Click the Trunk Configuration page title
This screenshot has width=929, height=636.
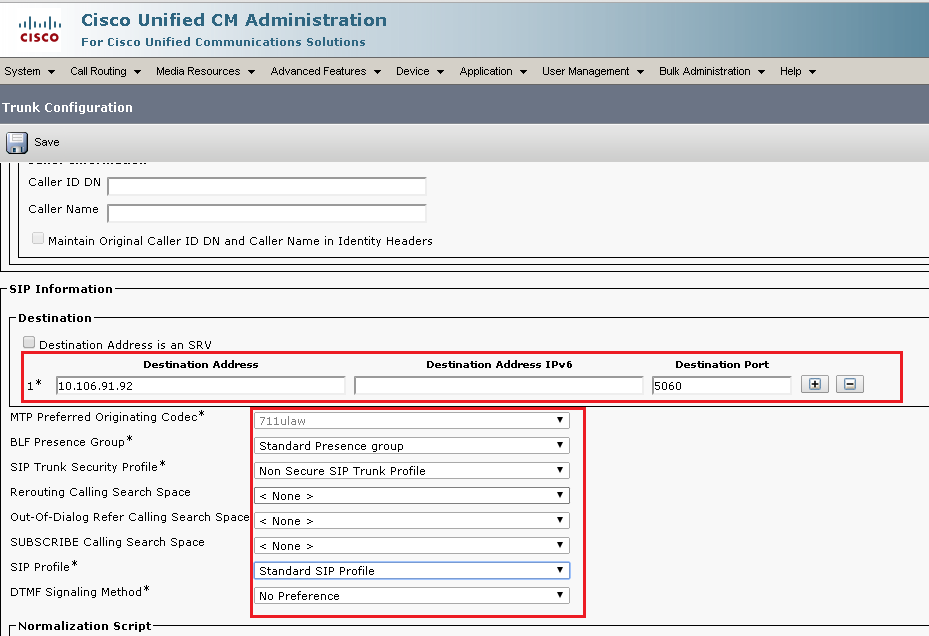tap(68, 107)
